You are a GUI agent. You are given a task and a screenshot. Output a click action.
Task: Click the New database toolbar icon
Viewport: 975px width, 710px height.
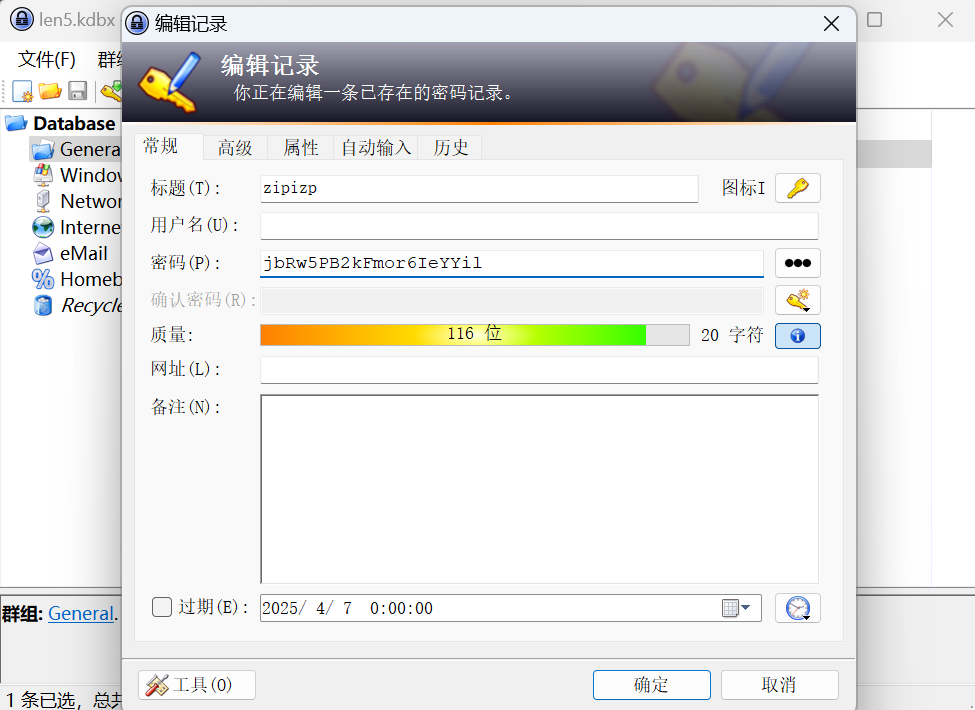[22, 91]
